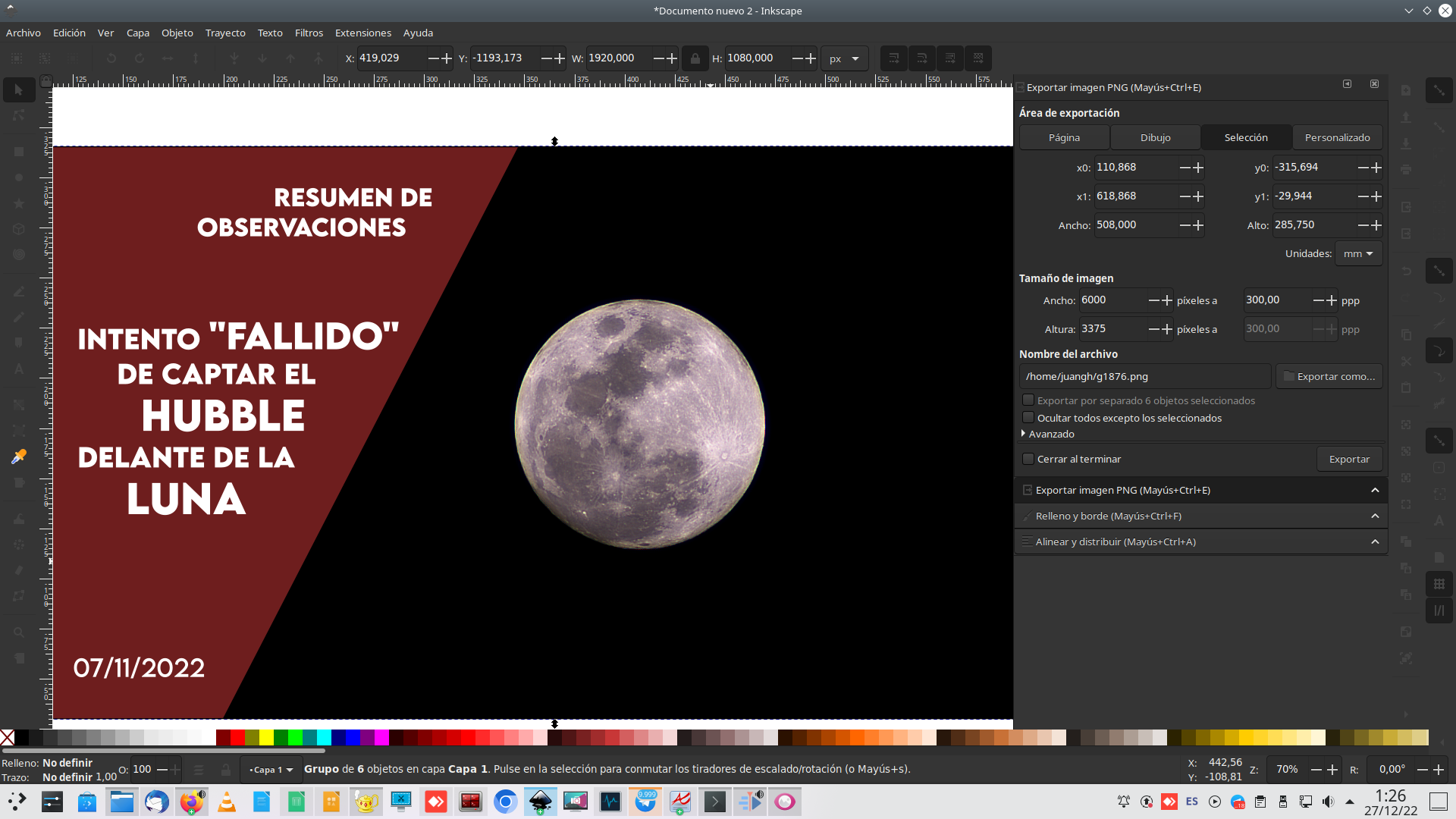
Task: Select the Pencil freehand tool
Action: (19, 291)
